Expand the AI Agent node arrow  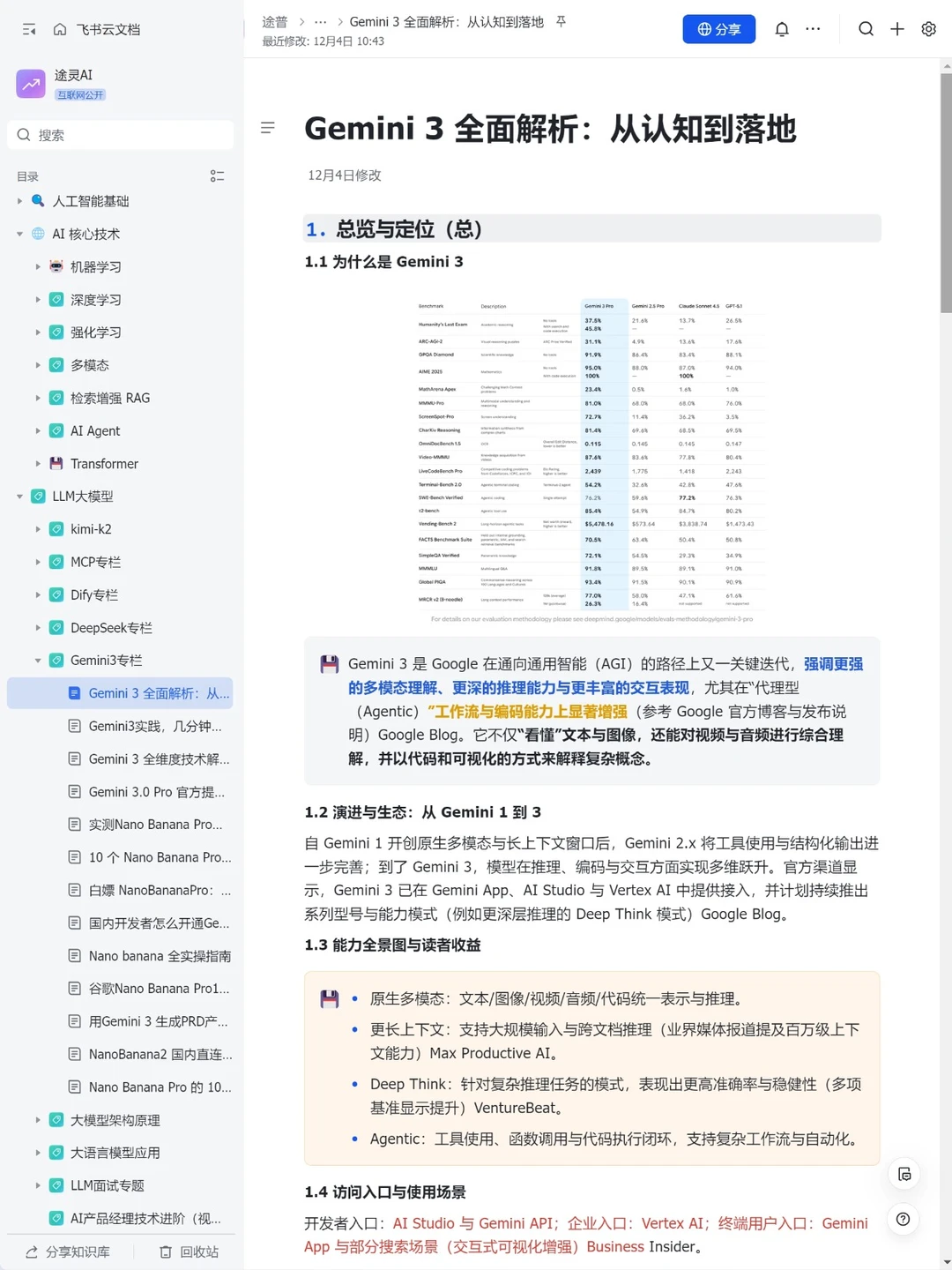[x=38, y=430]
